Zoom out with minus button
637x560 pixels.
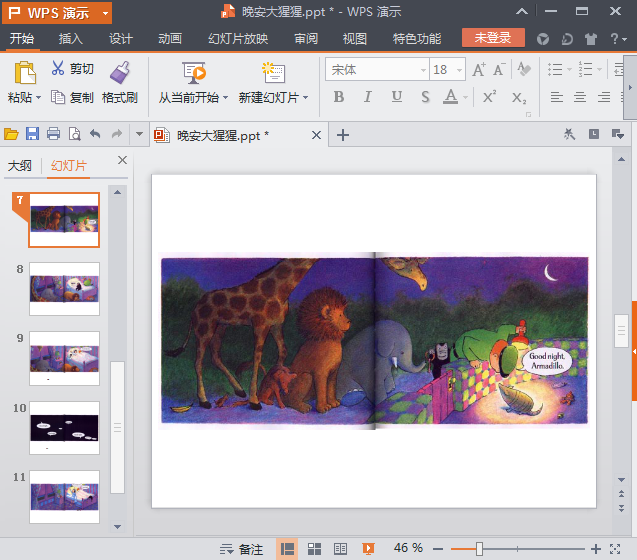(438, 549)
